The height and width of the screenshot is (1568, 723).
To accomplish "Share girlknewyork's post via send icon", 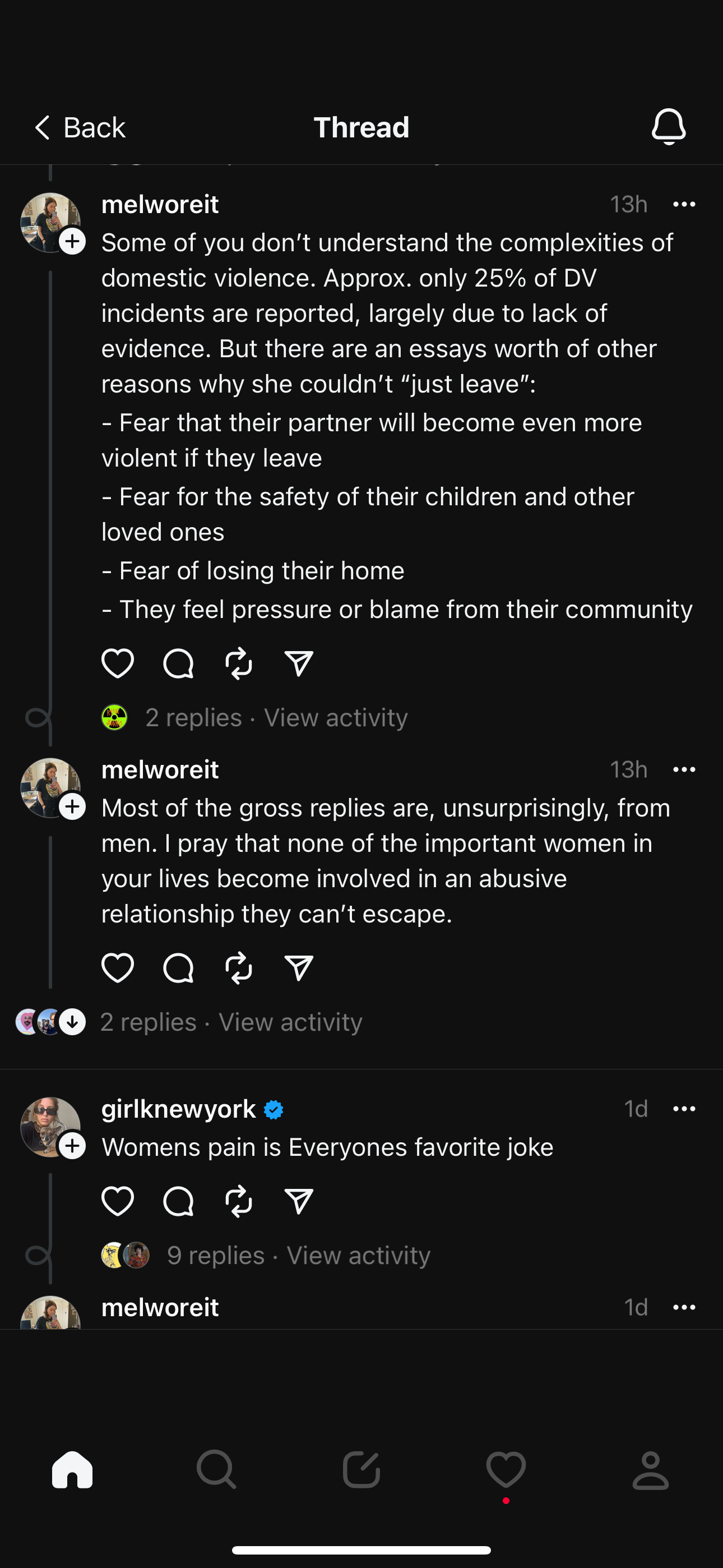I will pyautogui.click(x=299, y=1201).
